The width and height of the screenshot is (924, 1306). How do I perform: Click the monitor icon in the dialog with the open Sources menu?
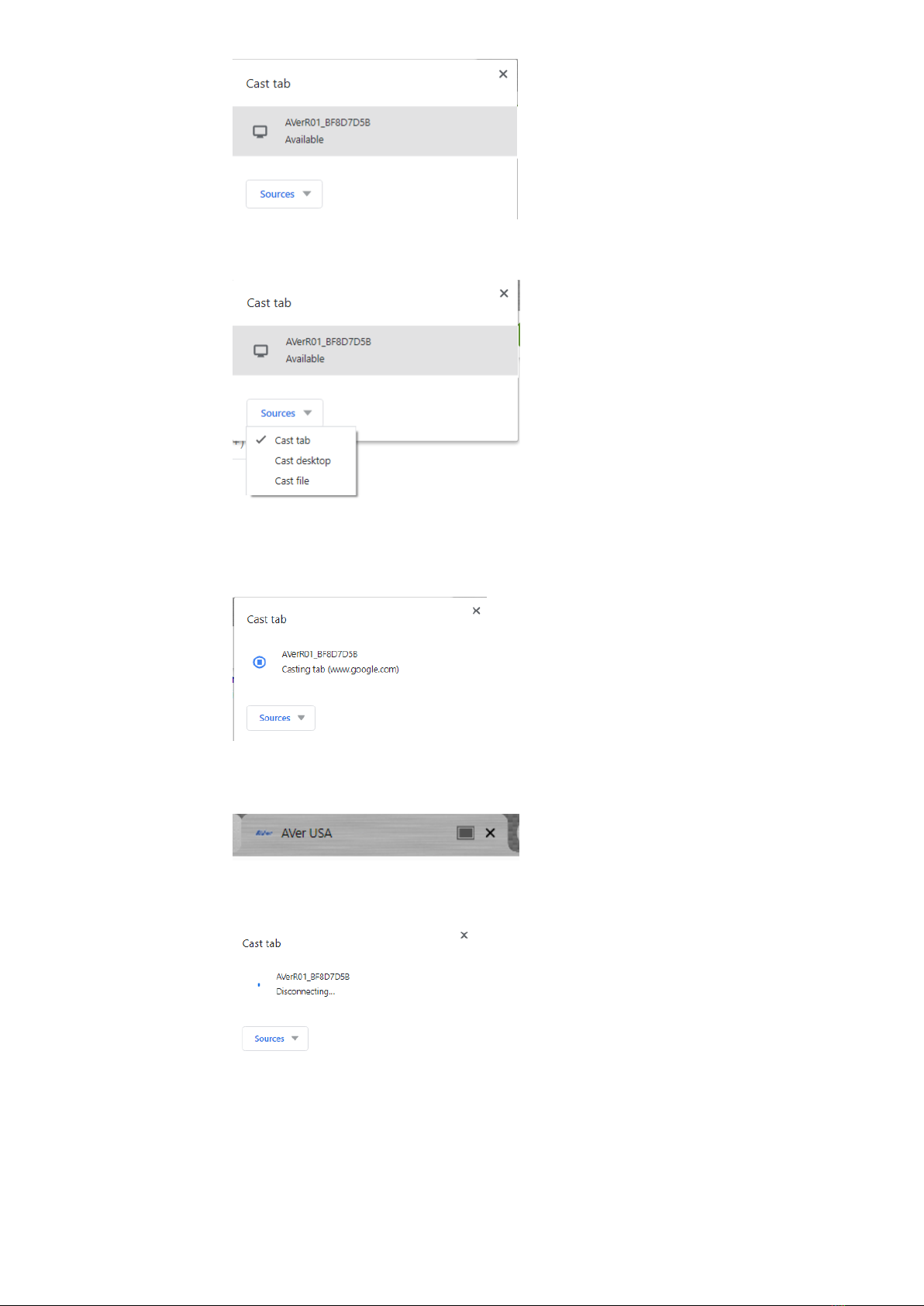coord(261,350)
